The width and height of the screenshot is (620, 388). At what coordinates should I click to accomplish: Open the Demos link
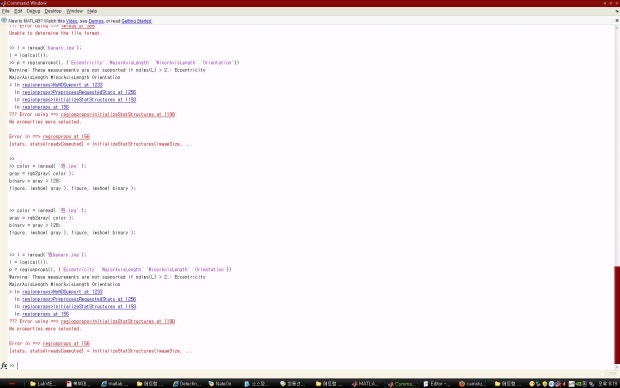pos(96,21)
